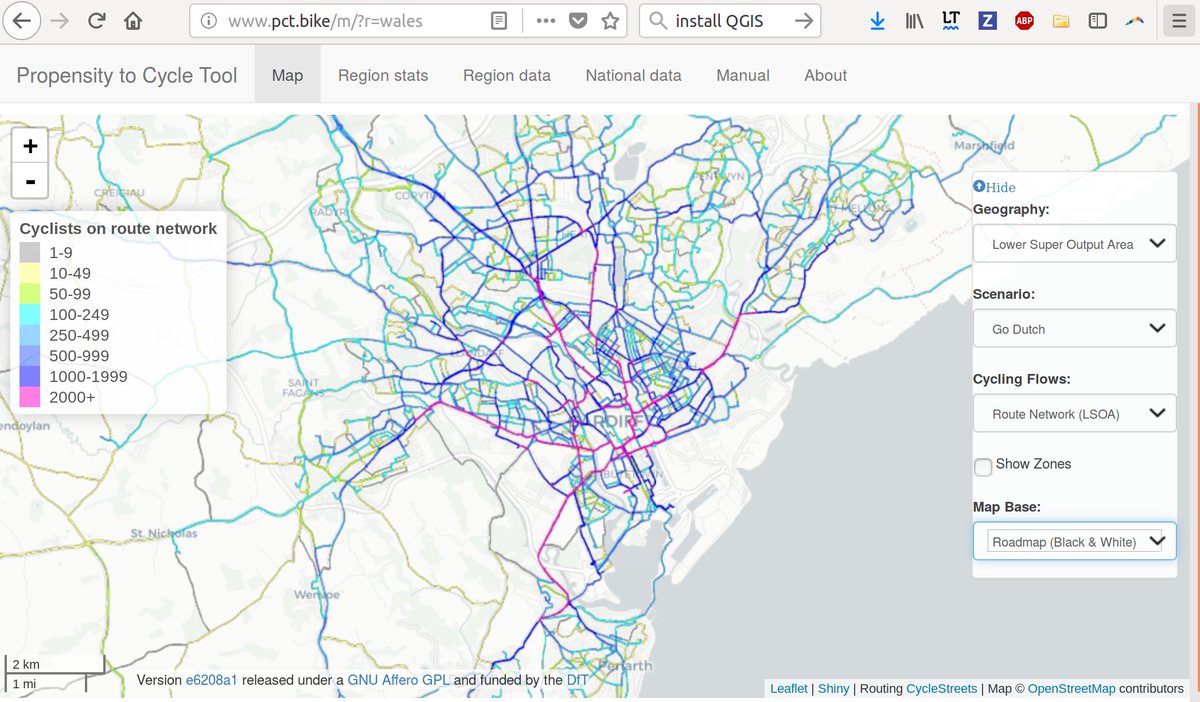This screenshot has height=702, width=1200.
Task: Click the colorful arc extension icon
Action: pyautogui.click(x=1134, y=21)
